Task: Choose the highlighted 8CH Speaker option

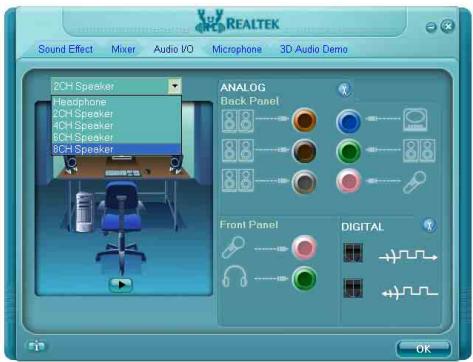Action: (x=116, y=149)
